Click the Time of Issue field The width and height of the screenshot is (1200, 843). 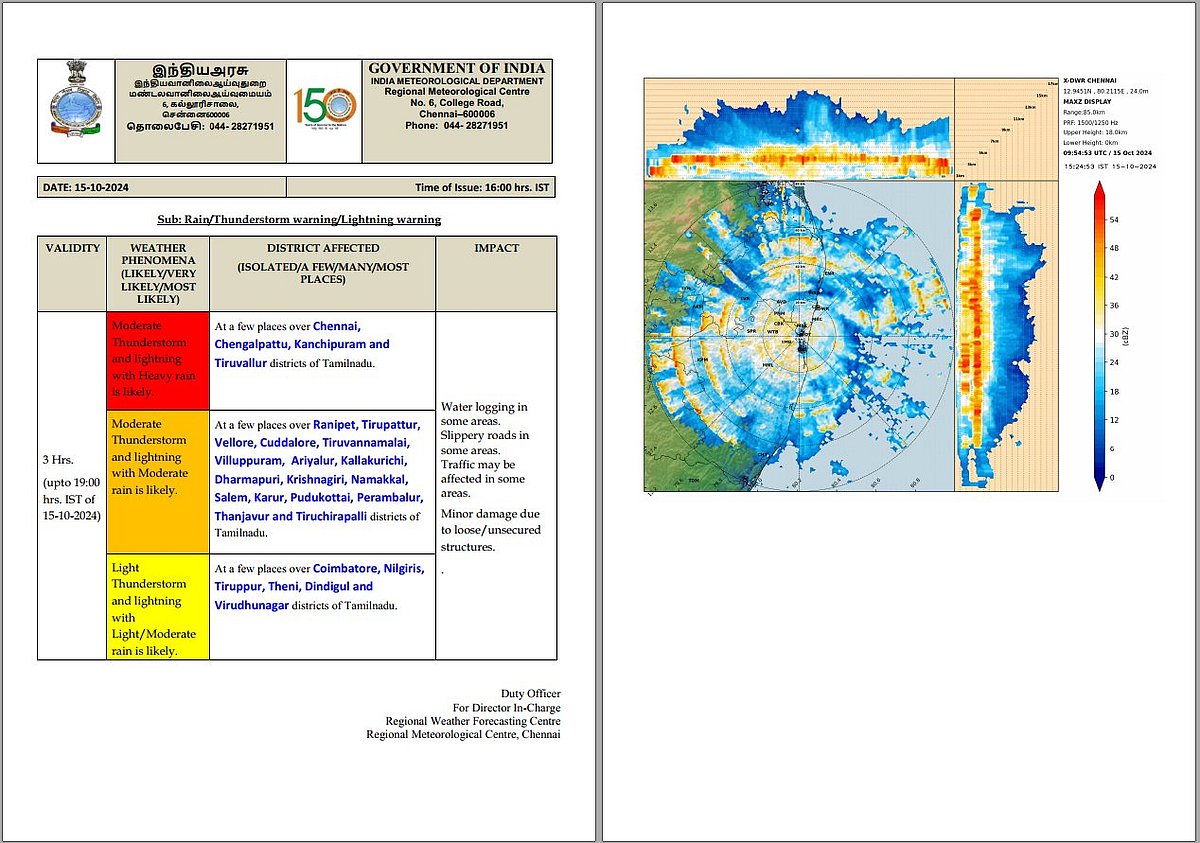tap(480, 187)
